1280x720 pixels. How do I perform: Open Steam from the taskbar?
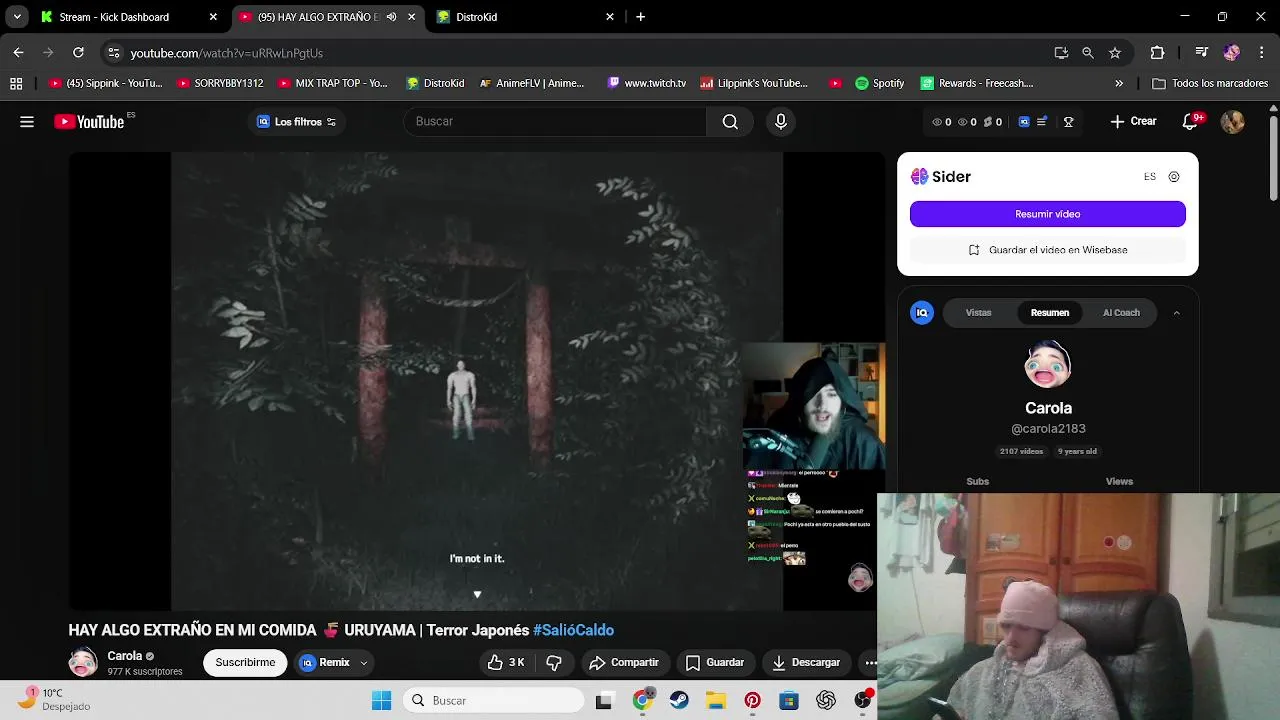pos(679,701)
